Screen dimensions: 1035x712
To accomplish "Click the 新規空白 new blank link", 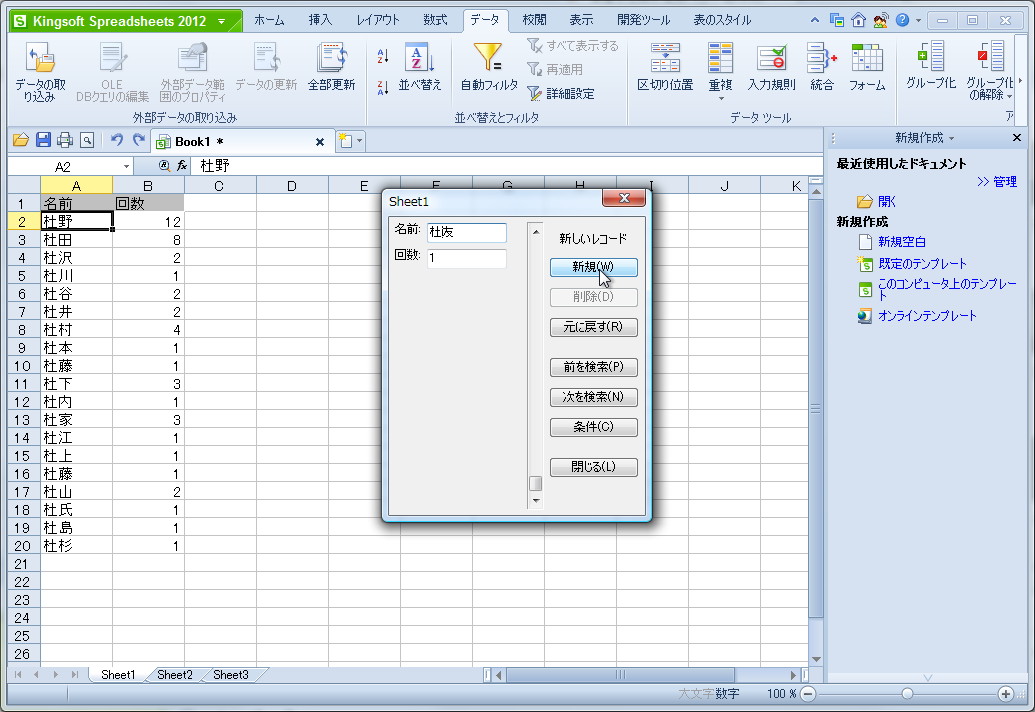I will [x=902, y=242].
